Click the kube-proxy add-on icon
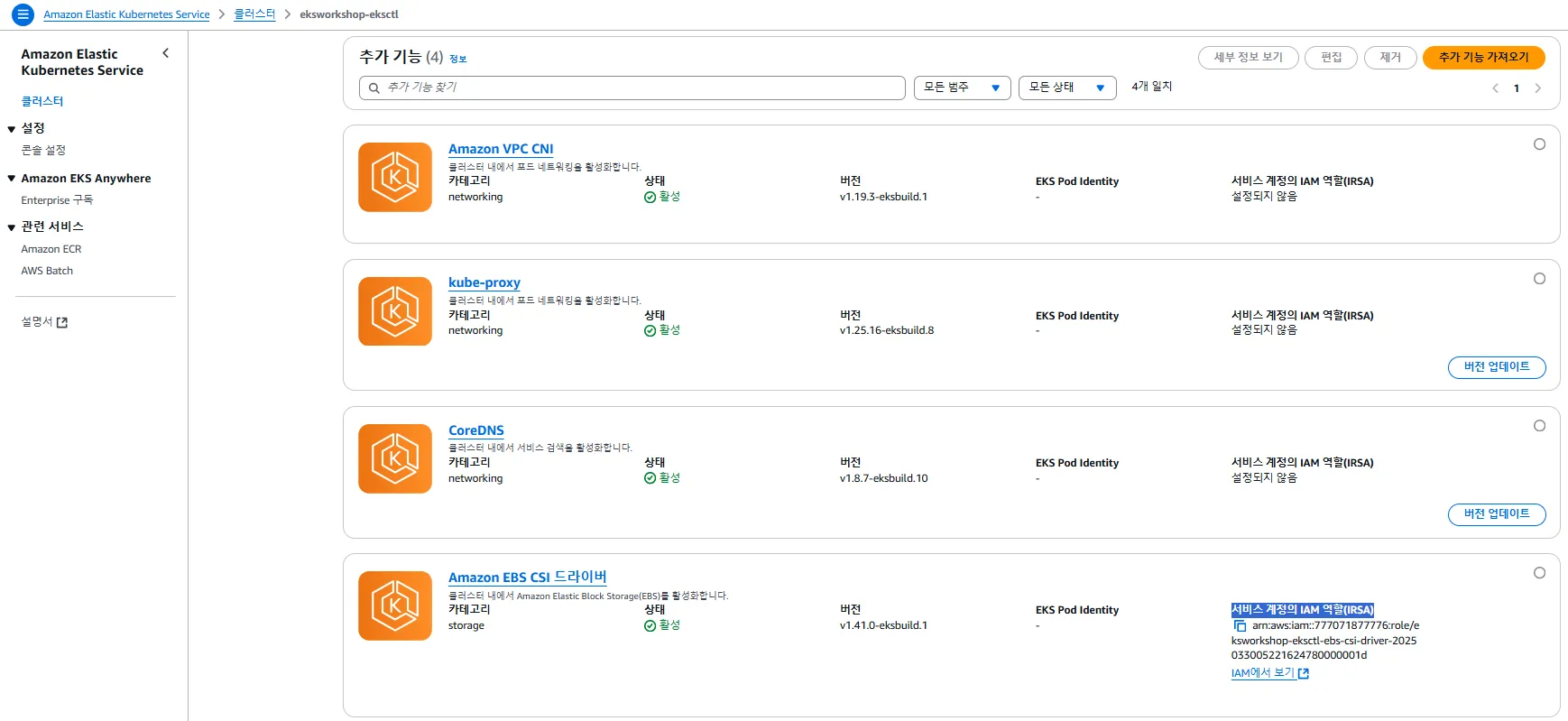The image size is (1568, 721). click(395, 311)
